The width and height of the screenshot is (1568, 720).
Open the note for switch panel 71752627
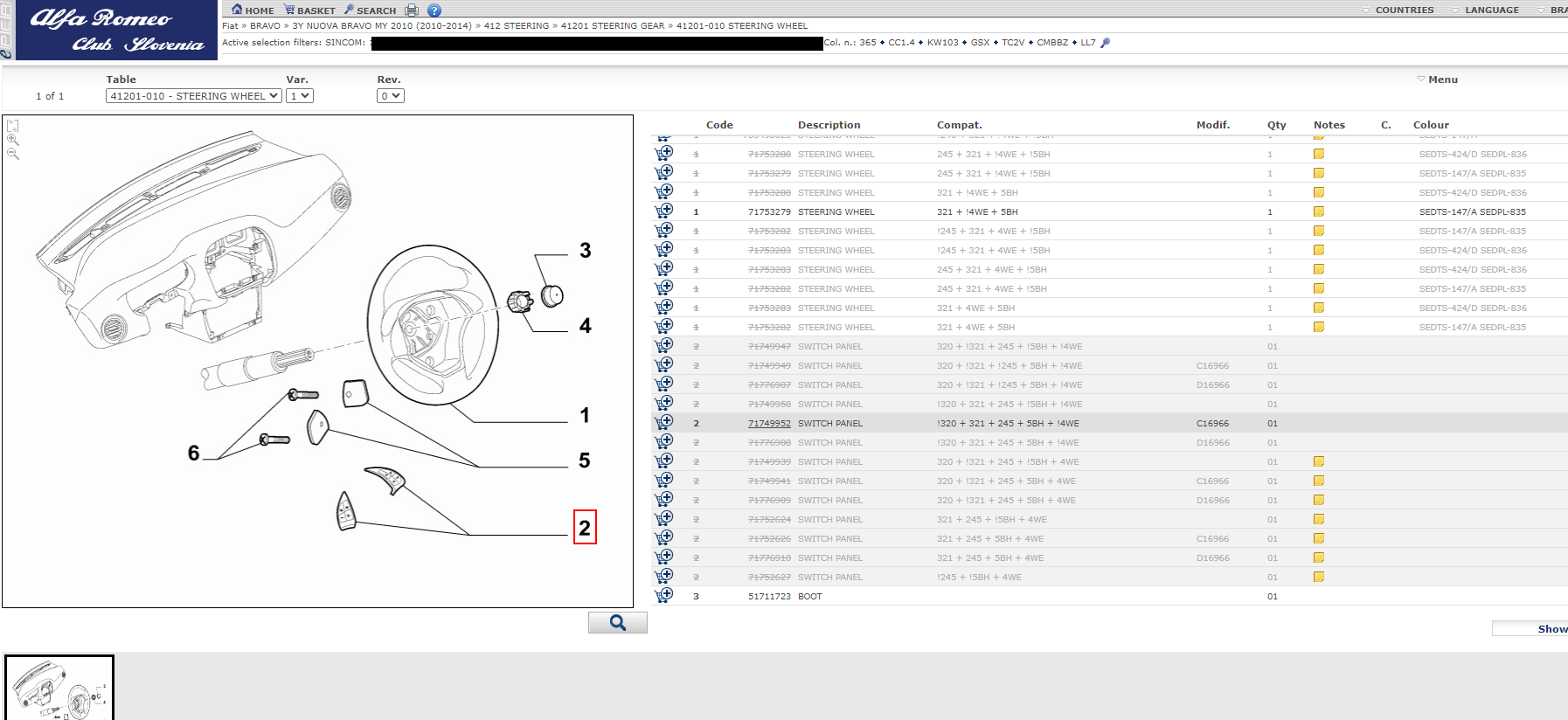(1319, 577)
